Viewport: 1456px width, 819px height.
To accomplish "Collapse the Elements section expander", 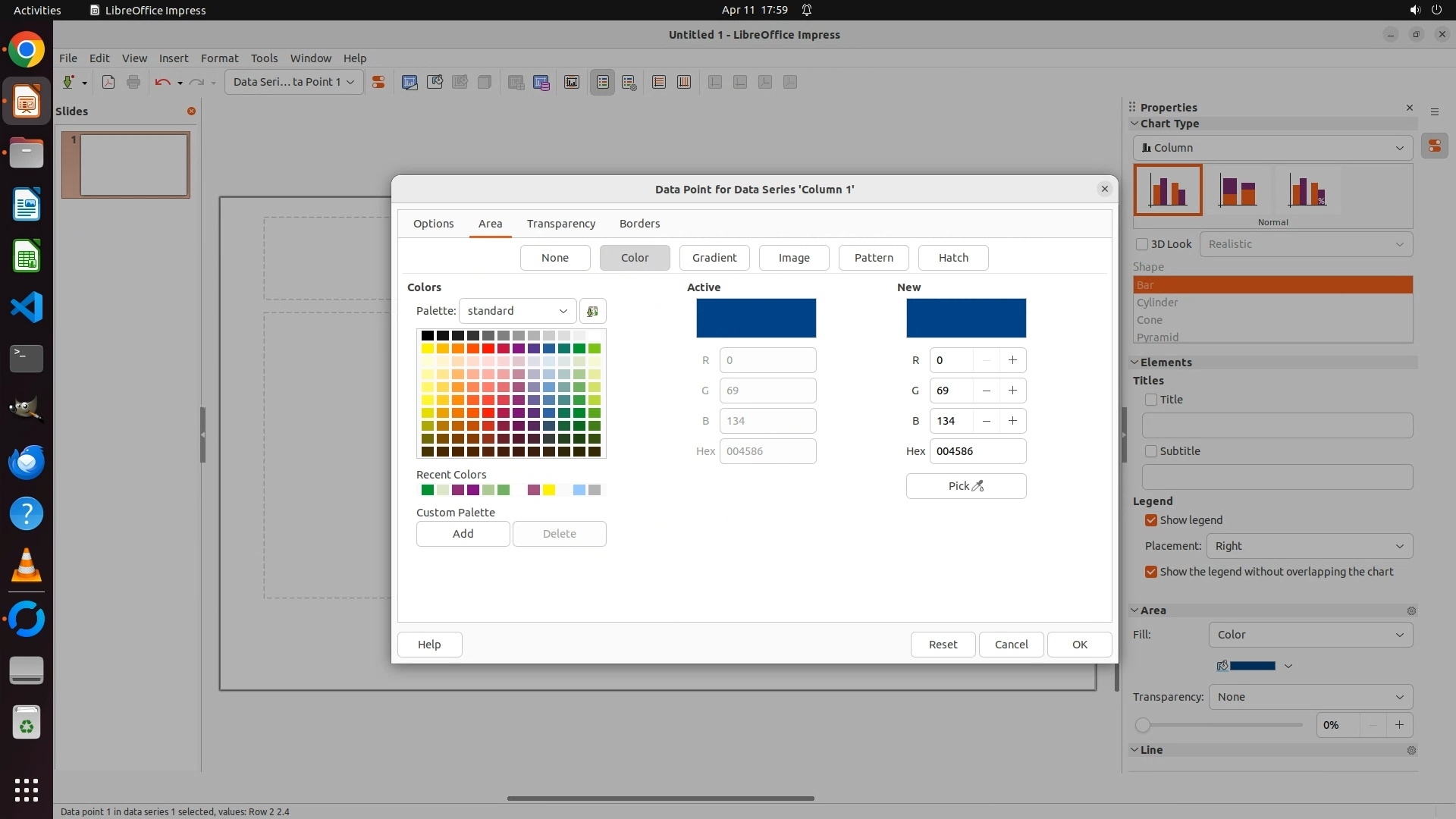I will pyautogui.click(x=1135, y=362).
